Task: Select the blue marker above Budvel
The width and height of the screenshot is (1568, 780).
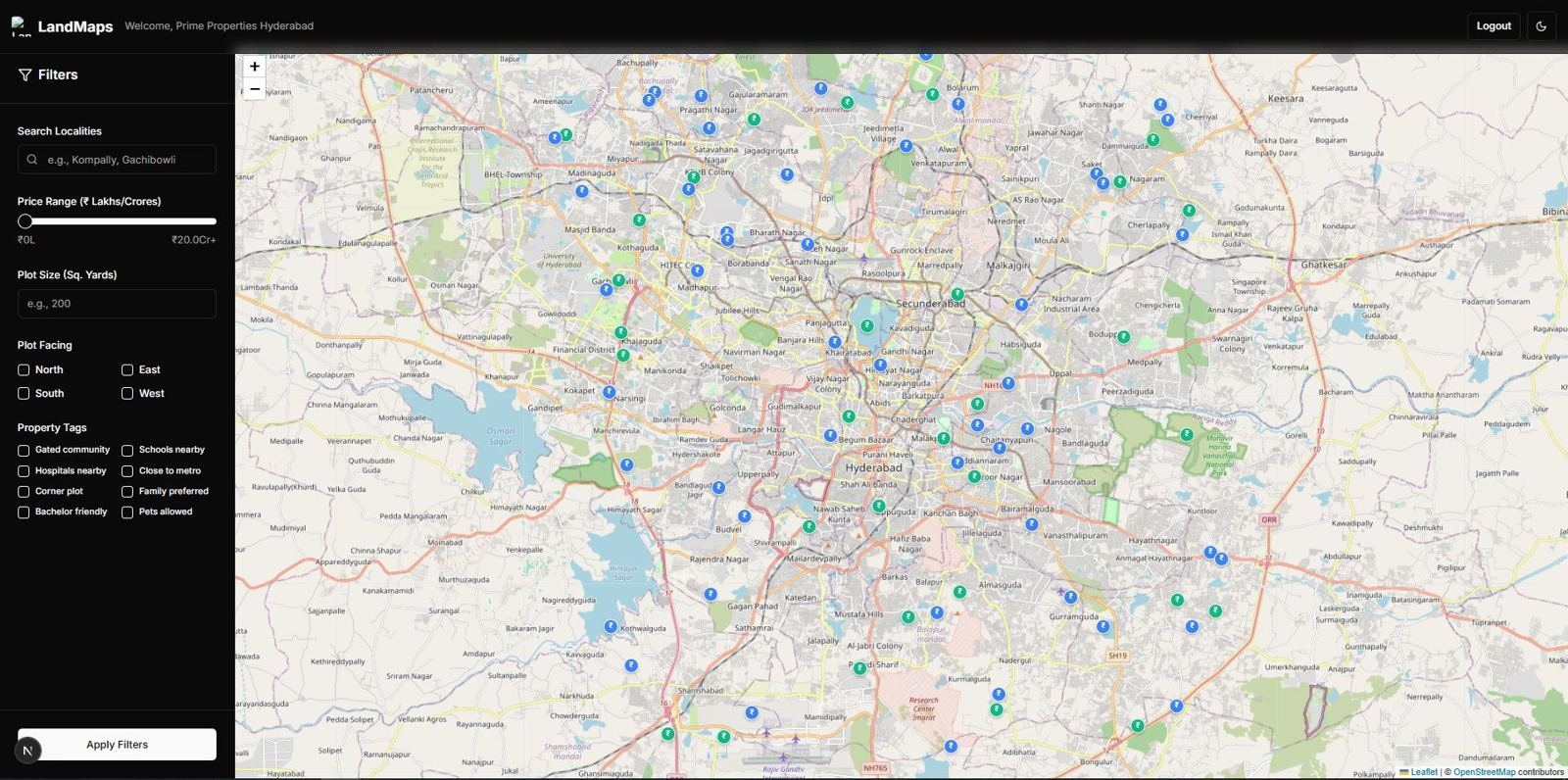Action: [x=745, y=515]
